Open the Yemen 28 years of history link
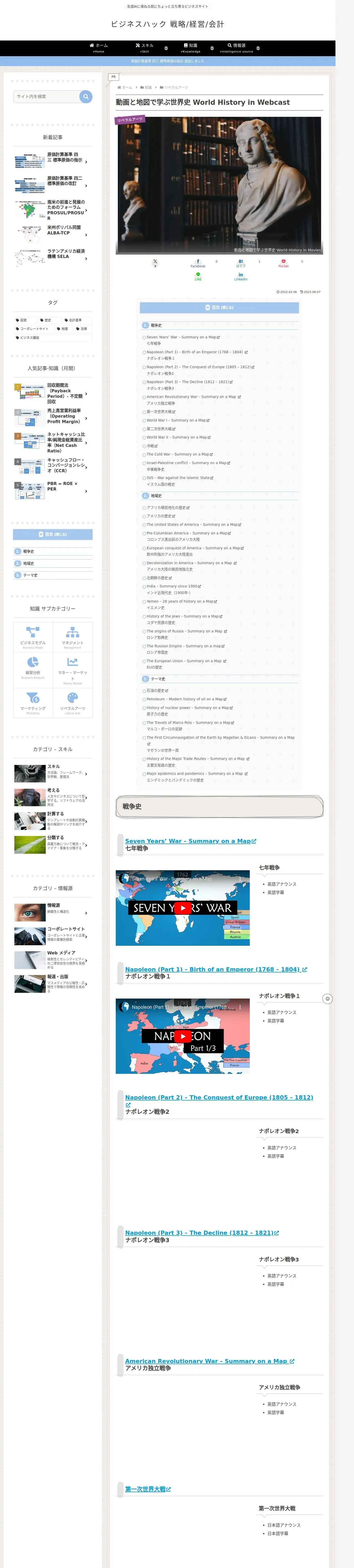 [181, 601]
